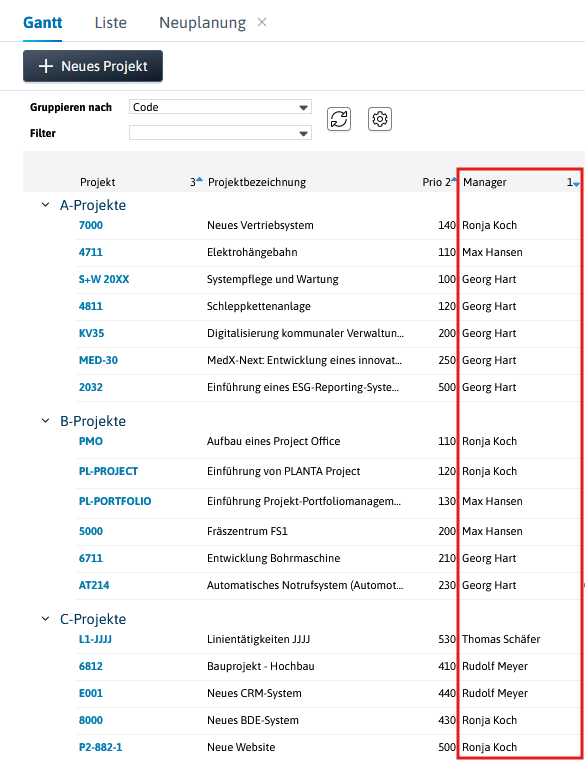Close the Neuplanung tab with X
The image size is (585, 762).
coord(262,22)
